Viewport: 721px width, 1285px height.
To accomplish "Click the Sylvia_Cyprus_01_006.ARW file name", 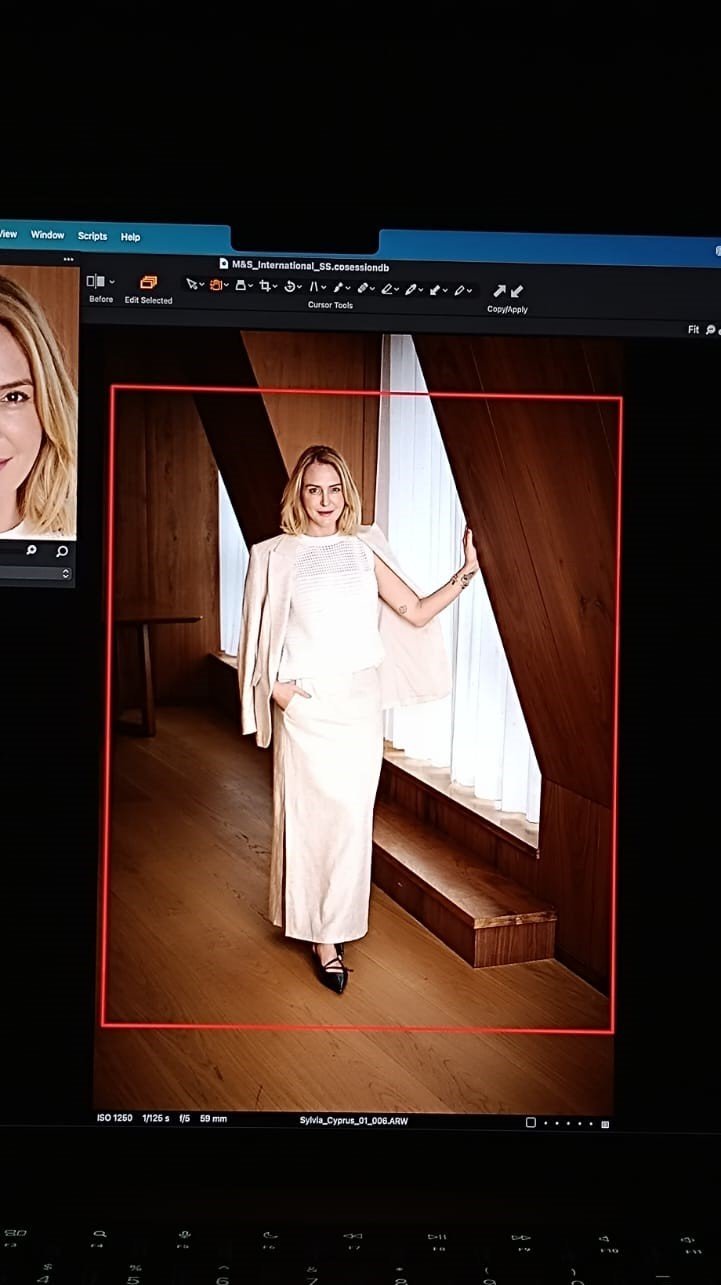I will (x=354, y=1120).
